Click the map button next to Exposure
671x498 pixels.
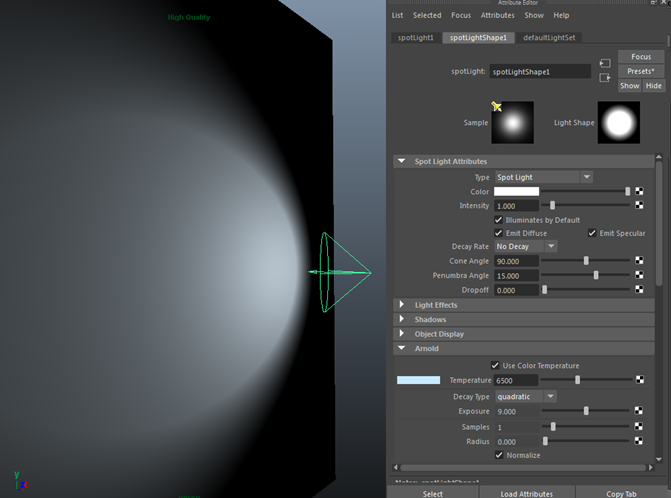click(638, 411)
